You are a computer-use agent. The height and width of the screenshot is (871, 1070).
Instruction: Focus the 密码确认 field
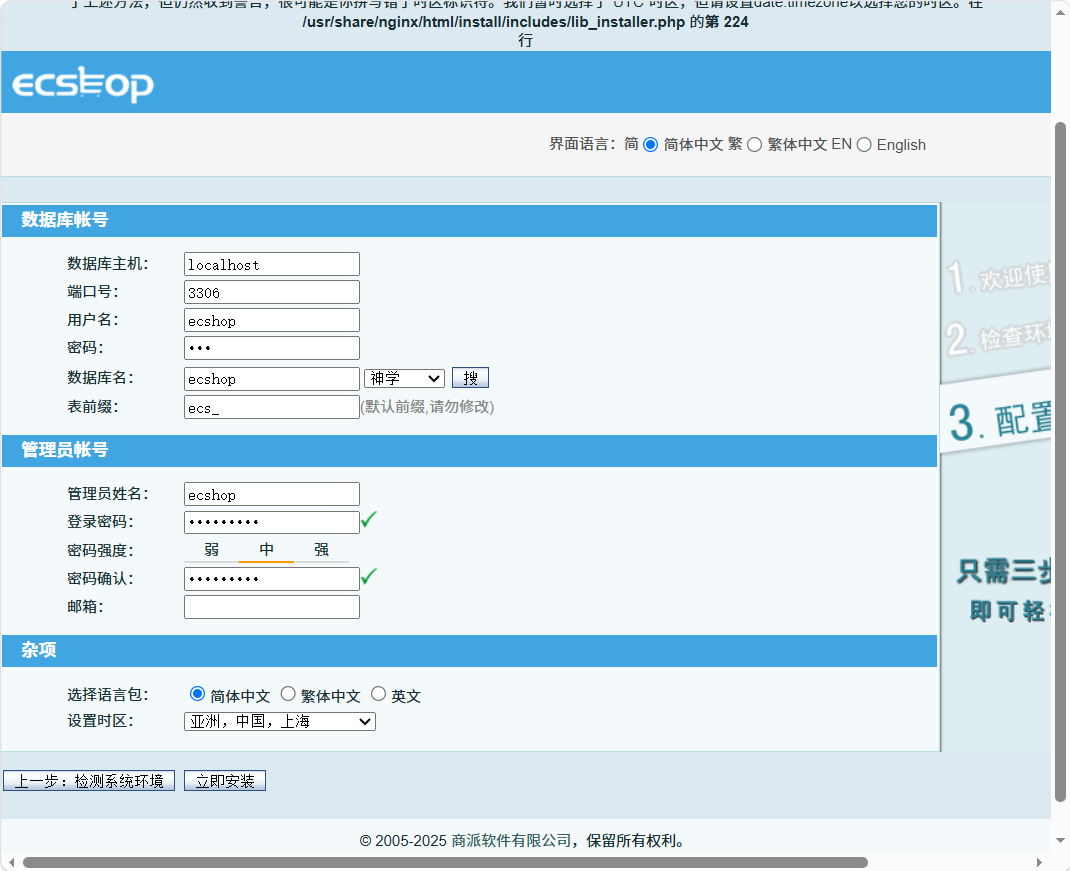[x=272, y=579]
